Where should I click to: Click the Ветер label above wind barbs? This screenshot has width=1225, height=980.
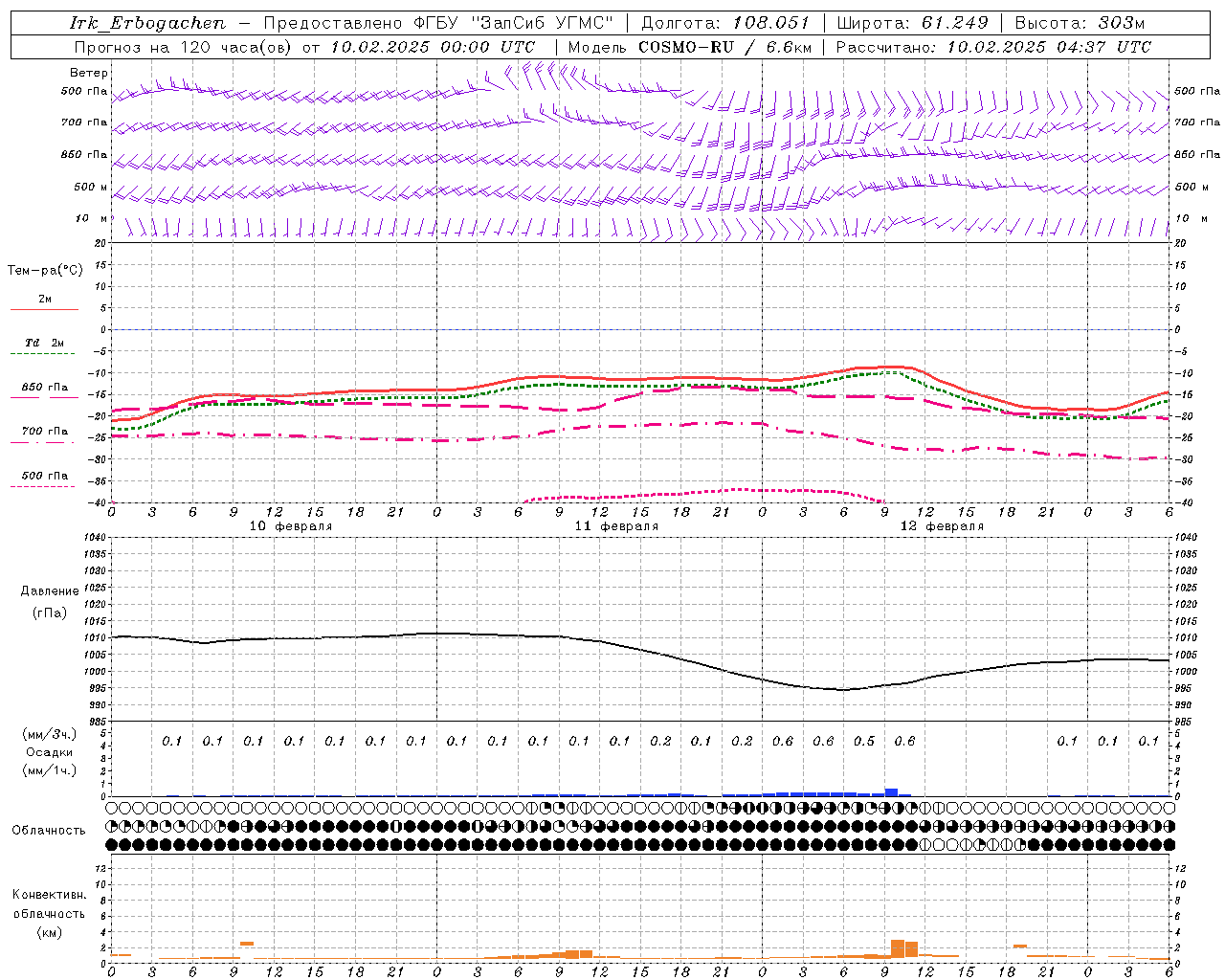[88, 73]
